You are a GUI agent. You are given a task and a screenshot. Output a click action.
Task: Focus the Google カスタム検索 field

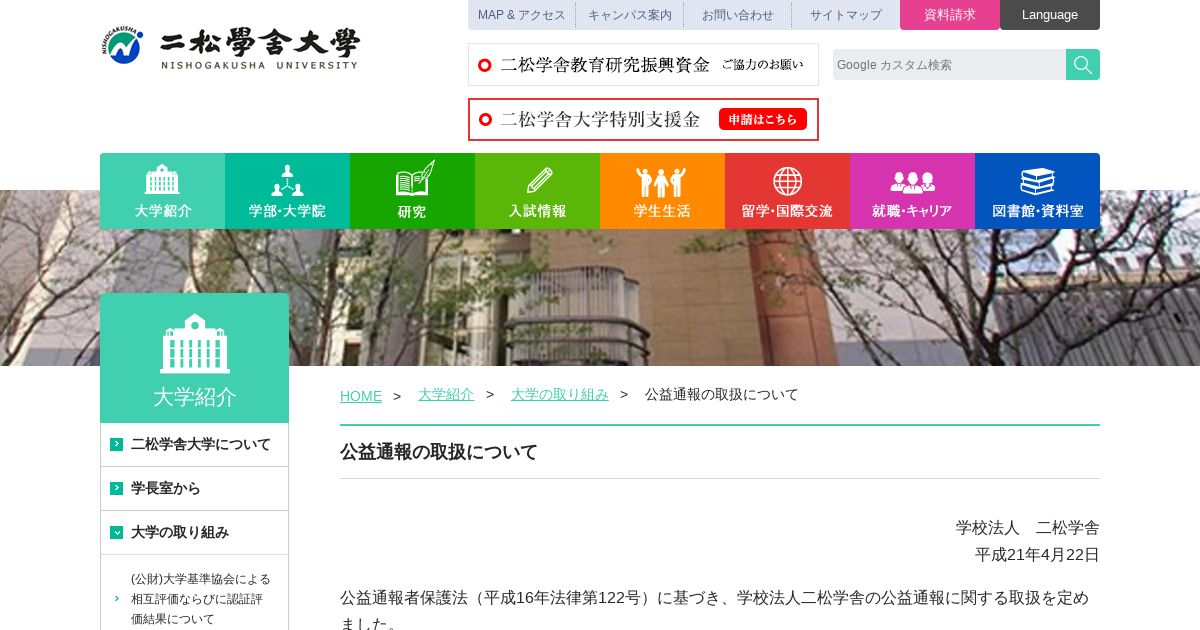click(949, 64)
